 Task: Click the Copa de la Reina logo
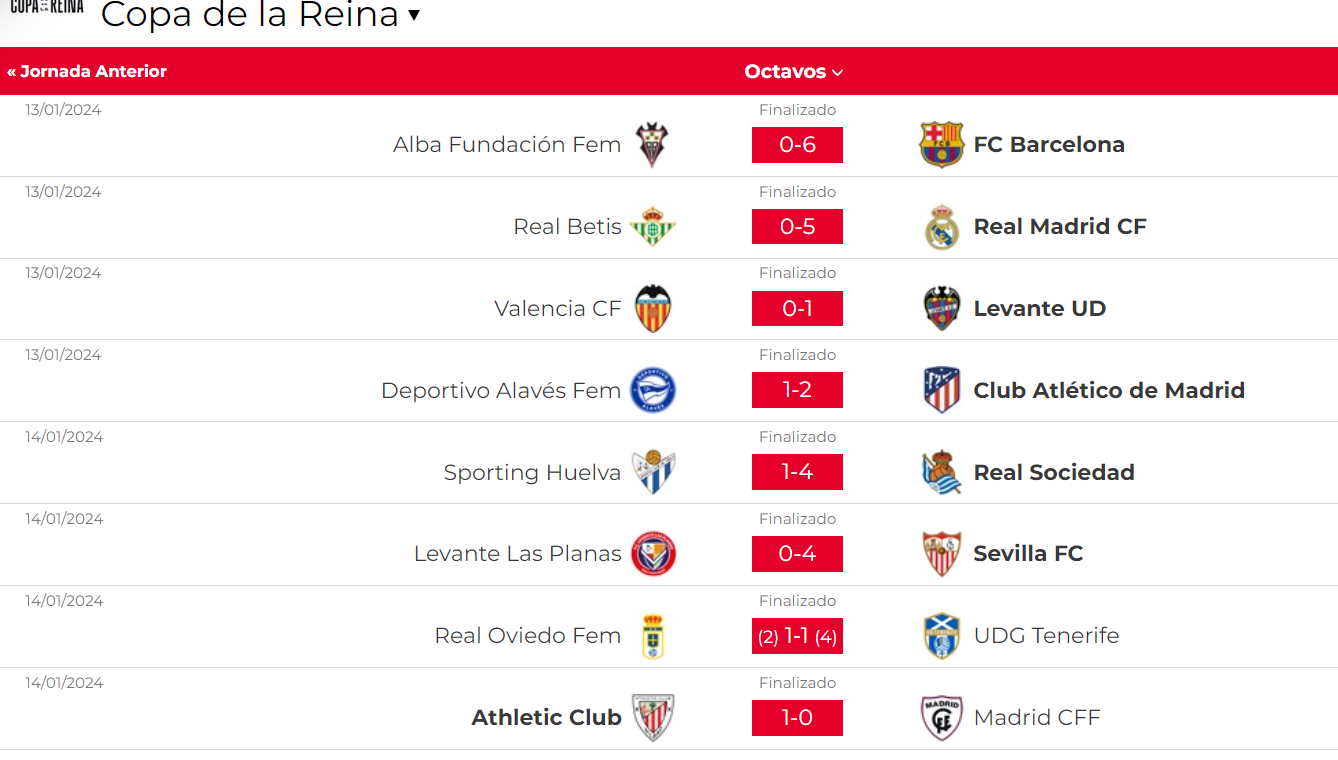(x=46, y=10)
